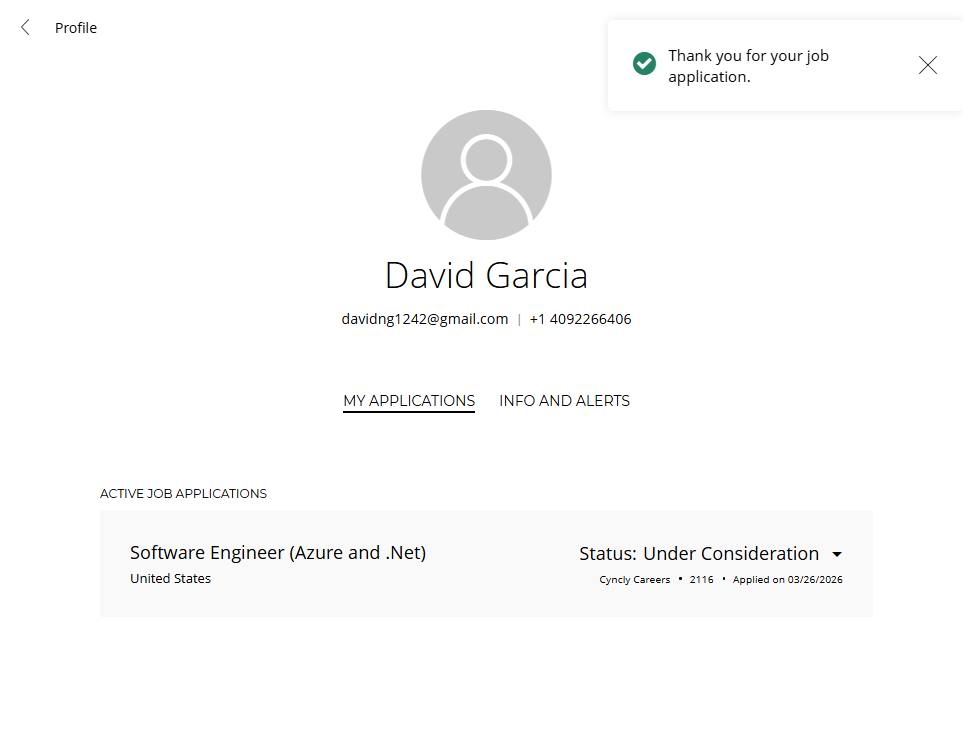Click the Profile header label
Image resolution: width=963 pixels, height=737 pixels.
pos(76,28)
